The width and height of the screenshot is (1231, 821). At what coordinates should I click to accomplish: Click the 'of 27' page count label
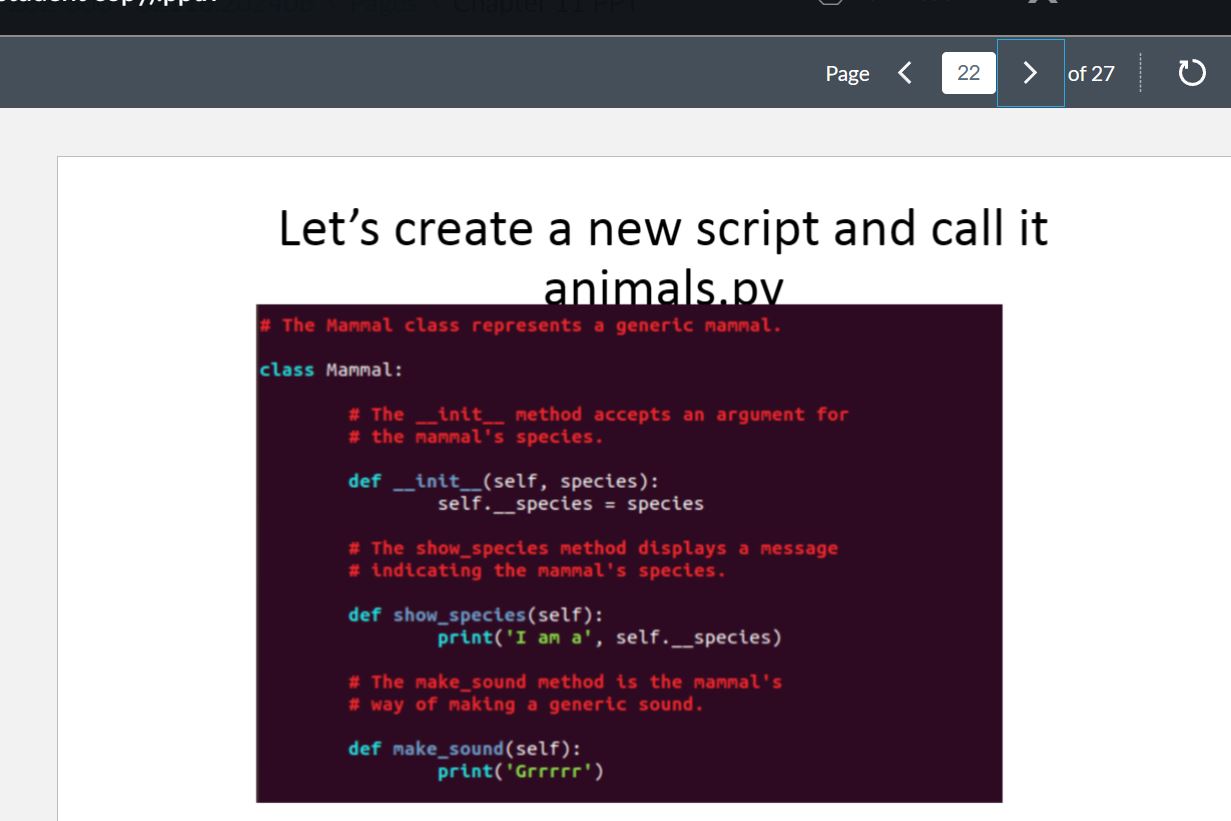pos(1093,72)
